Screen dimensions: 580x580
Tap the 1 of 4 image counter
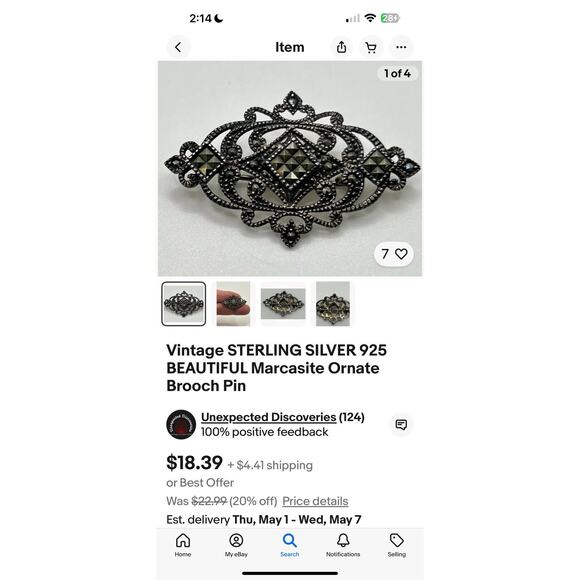[x=397, y=74]
